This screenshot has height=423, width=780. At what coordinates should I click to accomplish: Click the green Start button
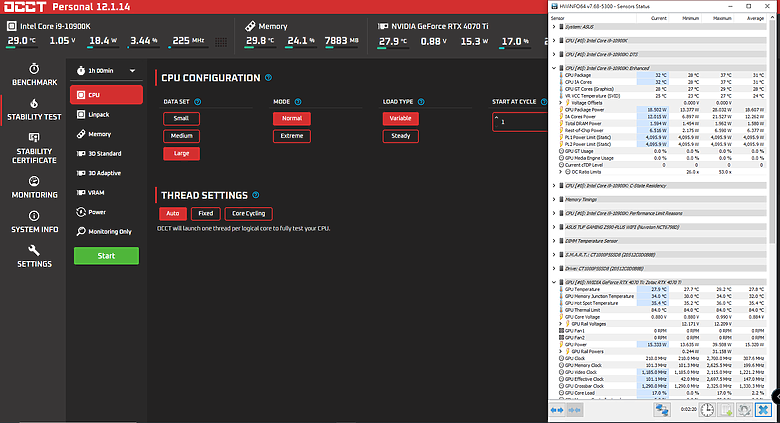tap(106, 256)
